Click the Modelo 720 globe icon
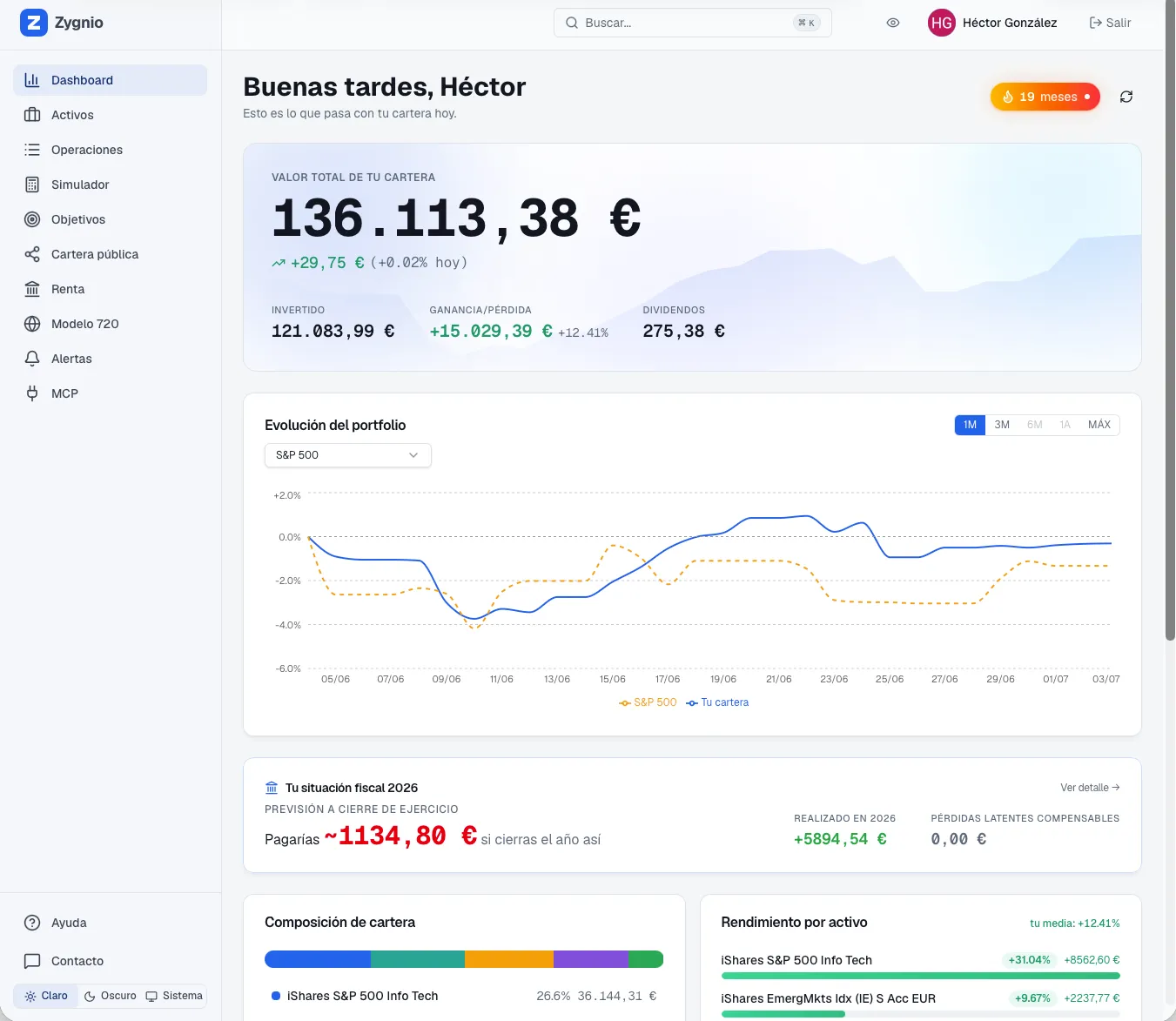This screenshot has height=1021, width=1176. (32, 324)
